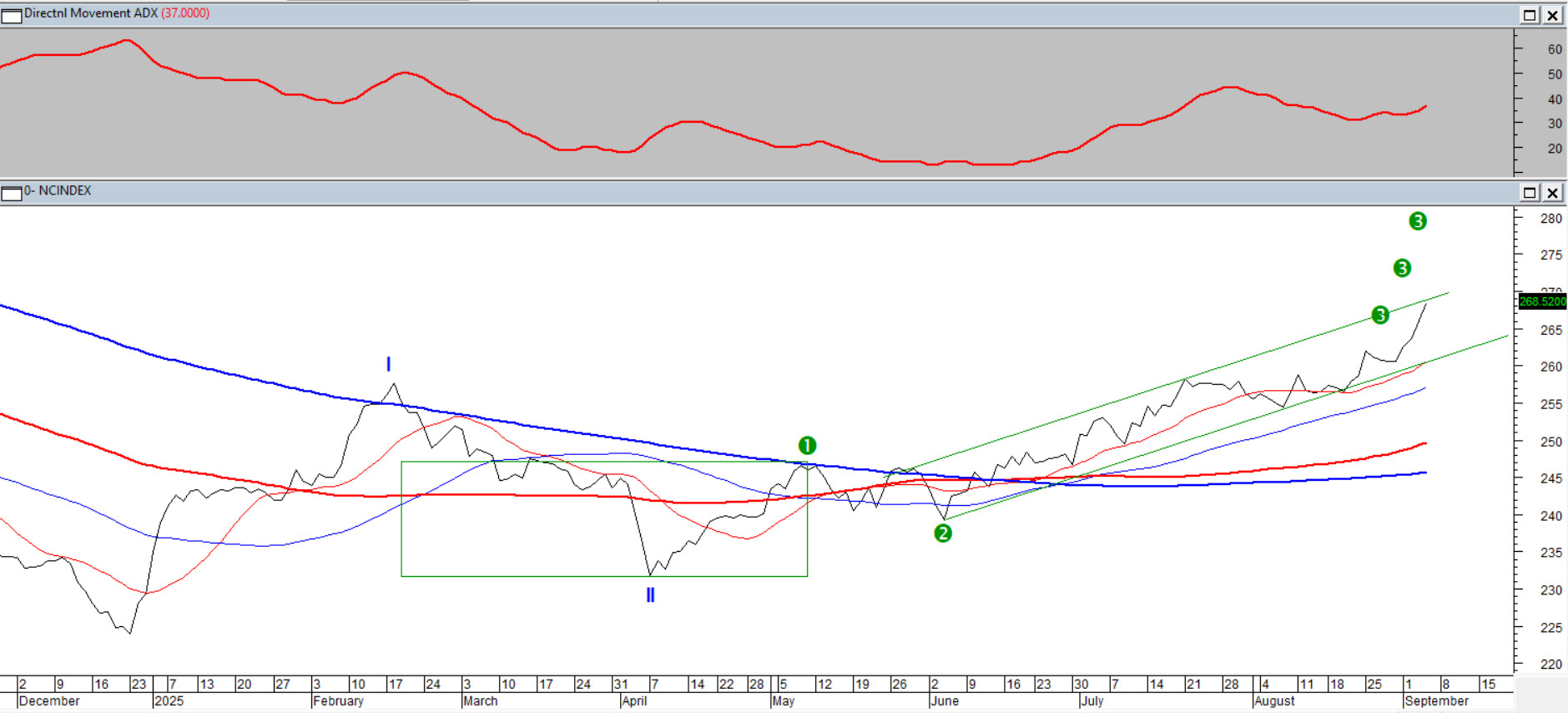
Task: Select the green circled 1 wave marker
Action: click(807, 445)
